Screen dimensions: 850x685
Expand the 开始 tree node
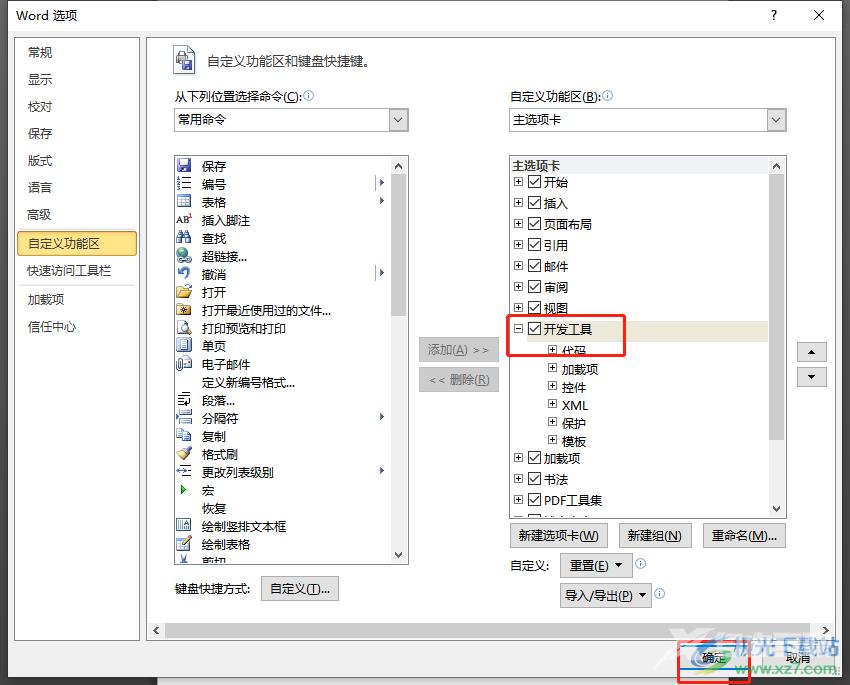[x=518, y=182]
